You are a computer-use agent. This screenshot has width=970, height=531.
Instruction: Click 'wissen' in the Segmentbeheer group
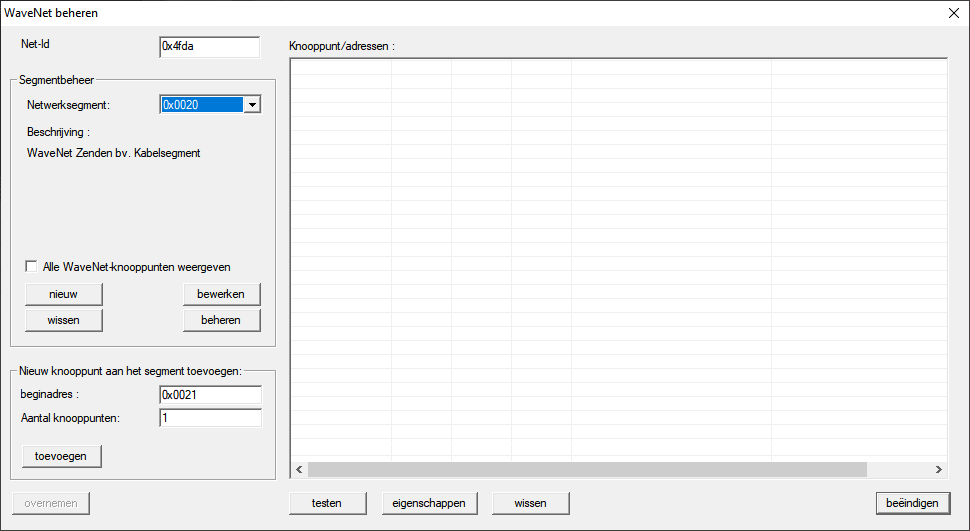tap(63, 320)
